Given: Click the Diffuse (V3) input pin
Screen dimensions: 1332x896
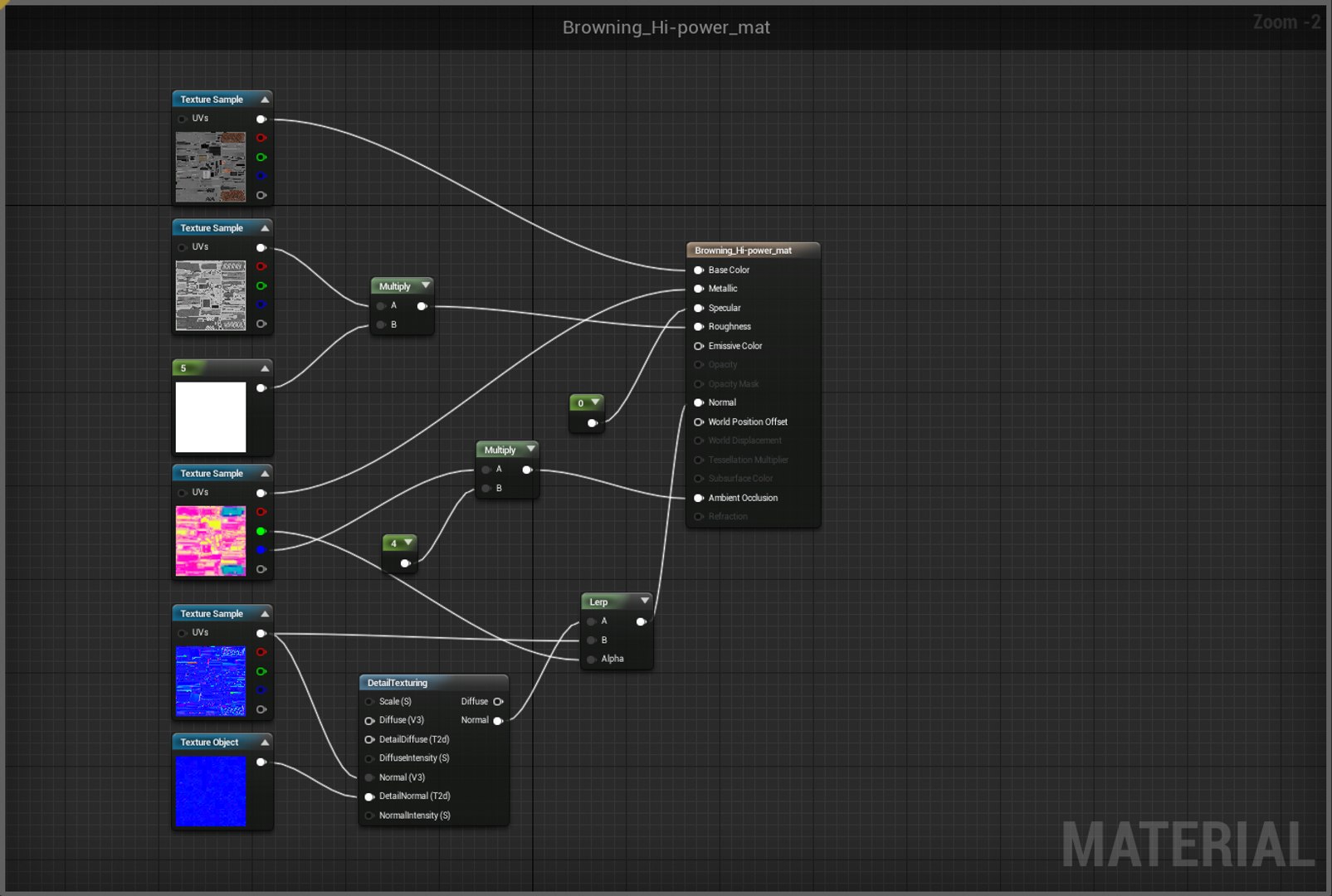Looking at the screenshot, I should (369, 721).
